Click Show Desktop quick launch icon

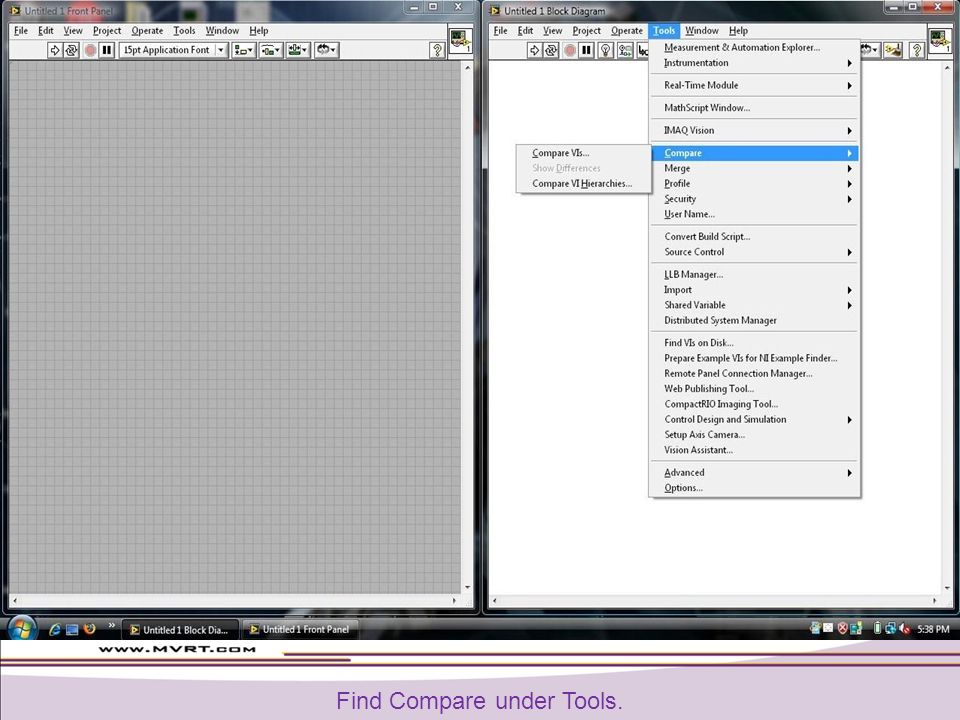pyautogui.click(x=72, y=629)
